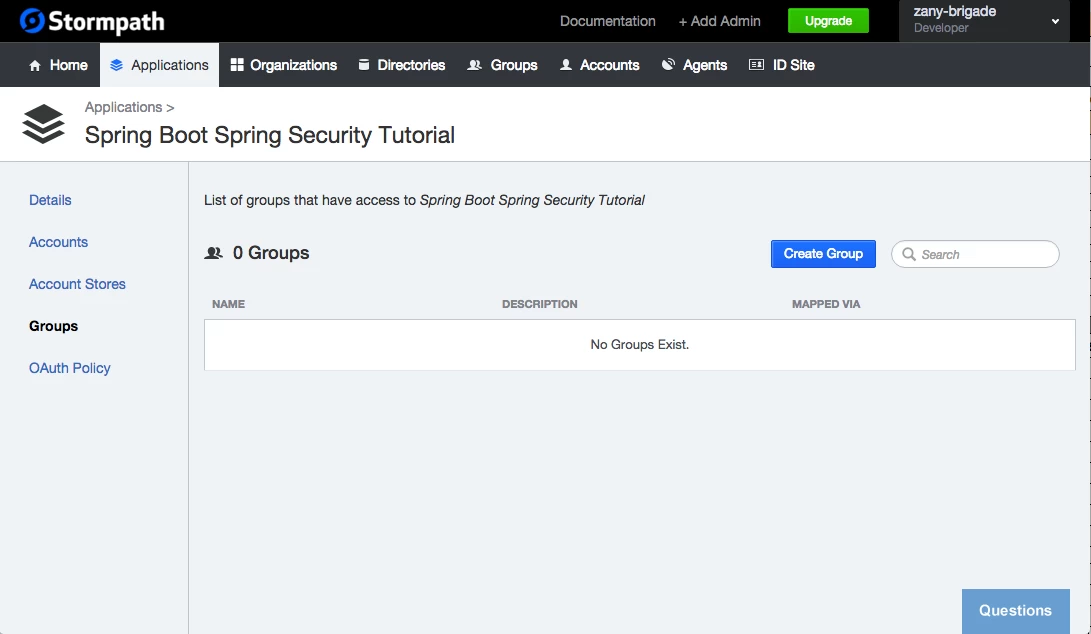
Task: Click the '0 Groups' count heading
Action: pos(271,253)
